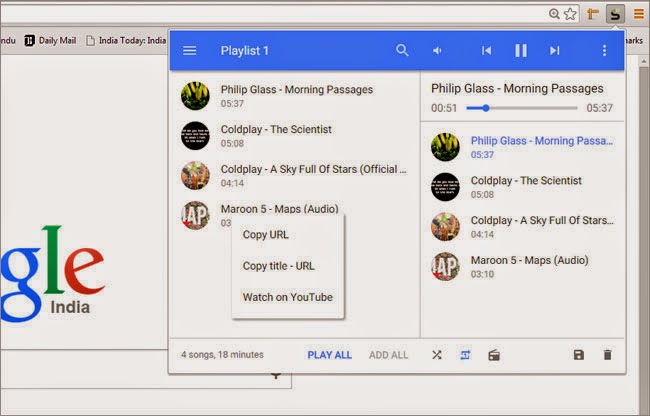Select Maroon 5 - Maps (Audio) in left list
The width and height of the screenshot is (650, 416).
point(295,215)
